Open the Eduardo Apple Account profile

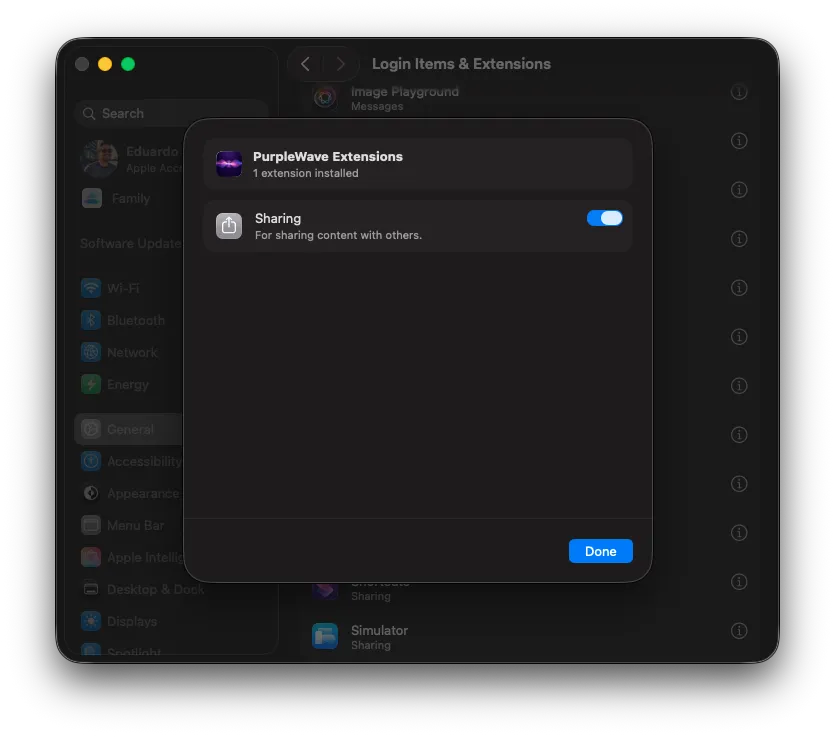[130, 159]
